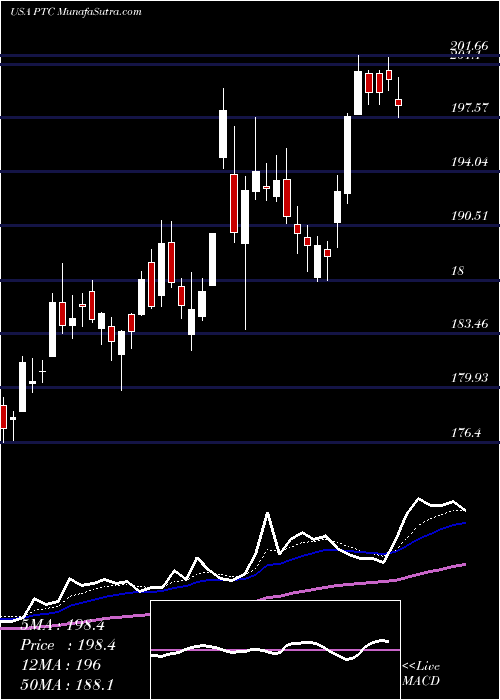
Task: Click the tall white candle rising through 194.04
Action: click(347, 154)
